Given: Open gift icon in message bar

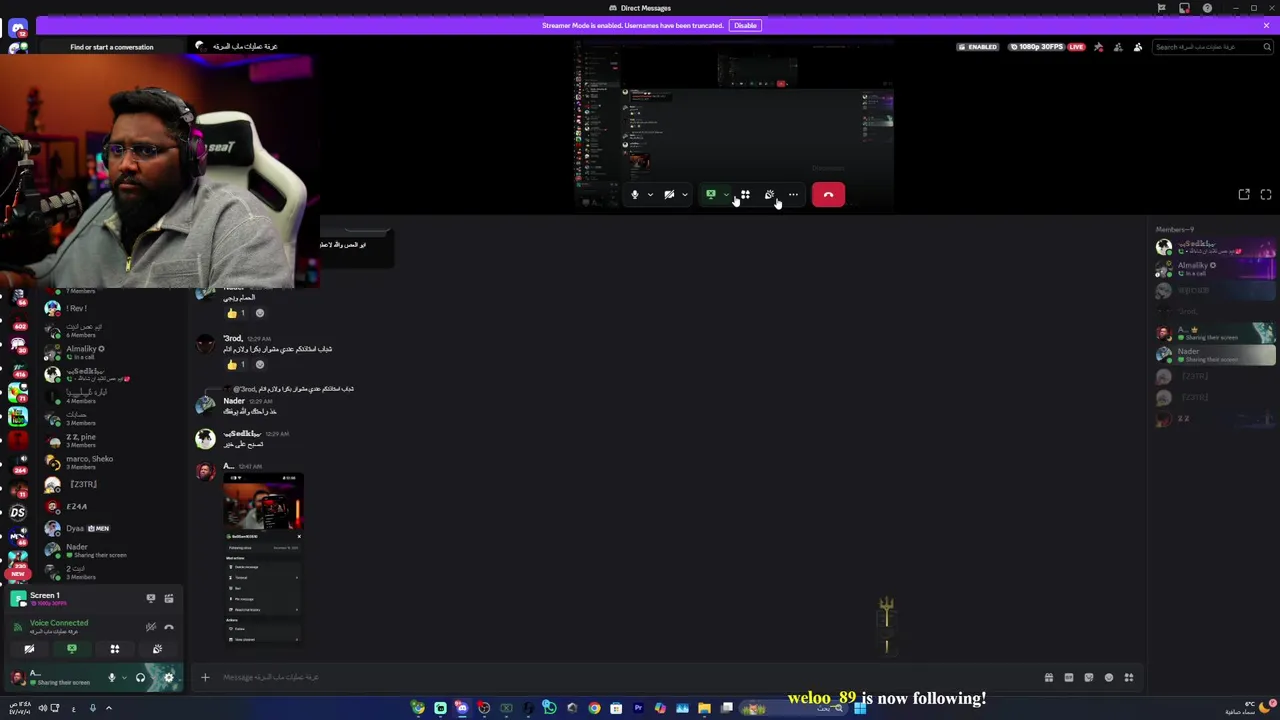Looking at the screenshot, I should tap(1049, 677).
